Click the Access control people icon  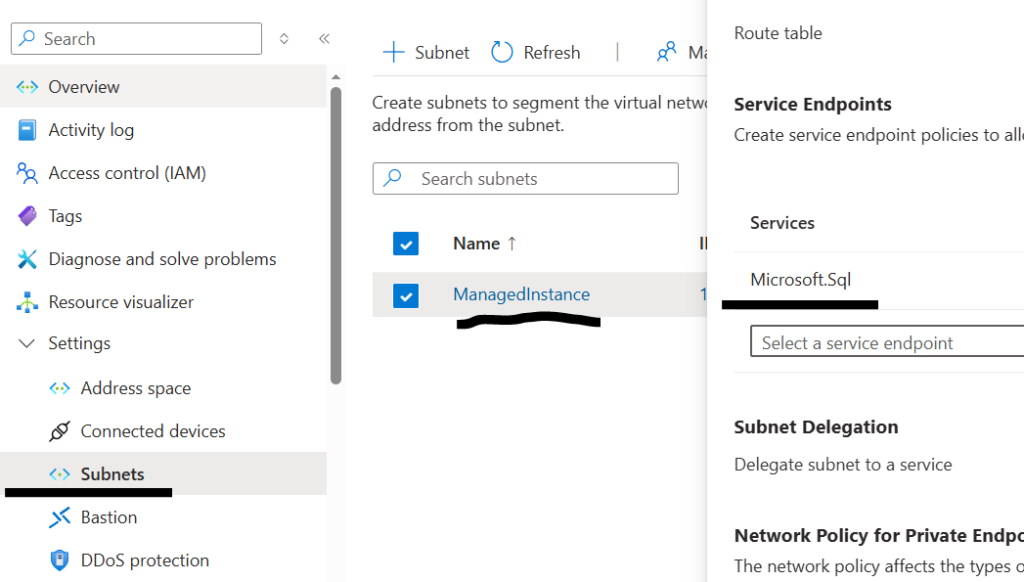point(27,173)
